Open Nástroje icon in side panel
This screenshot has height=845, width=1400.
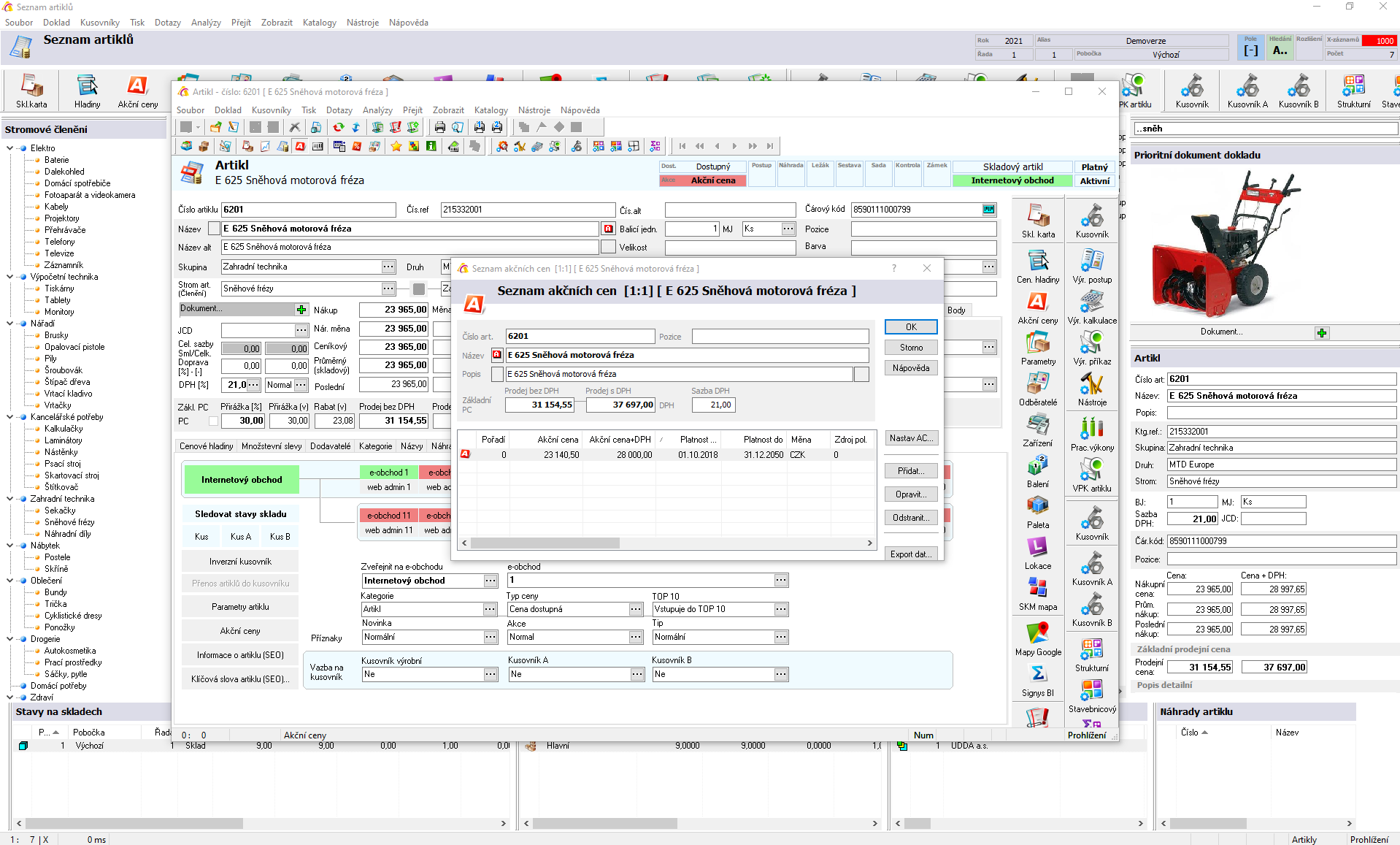(1092, 389)
